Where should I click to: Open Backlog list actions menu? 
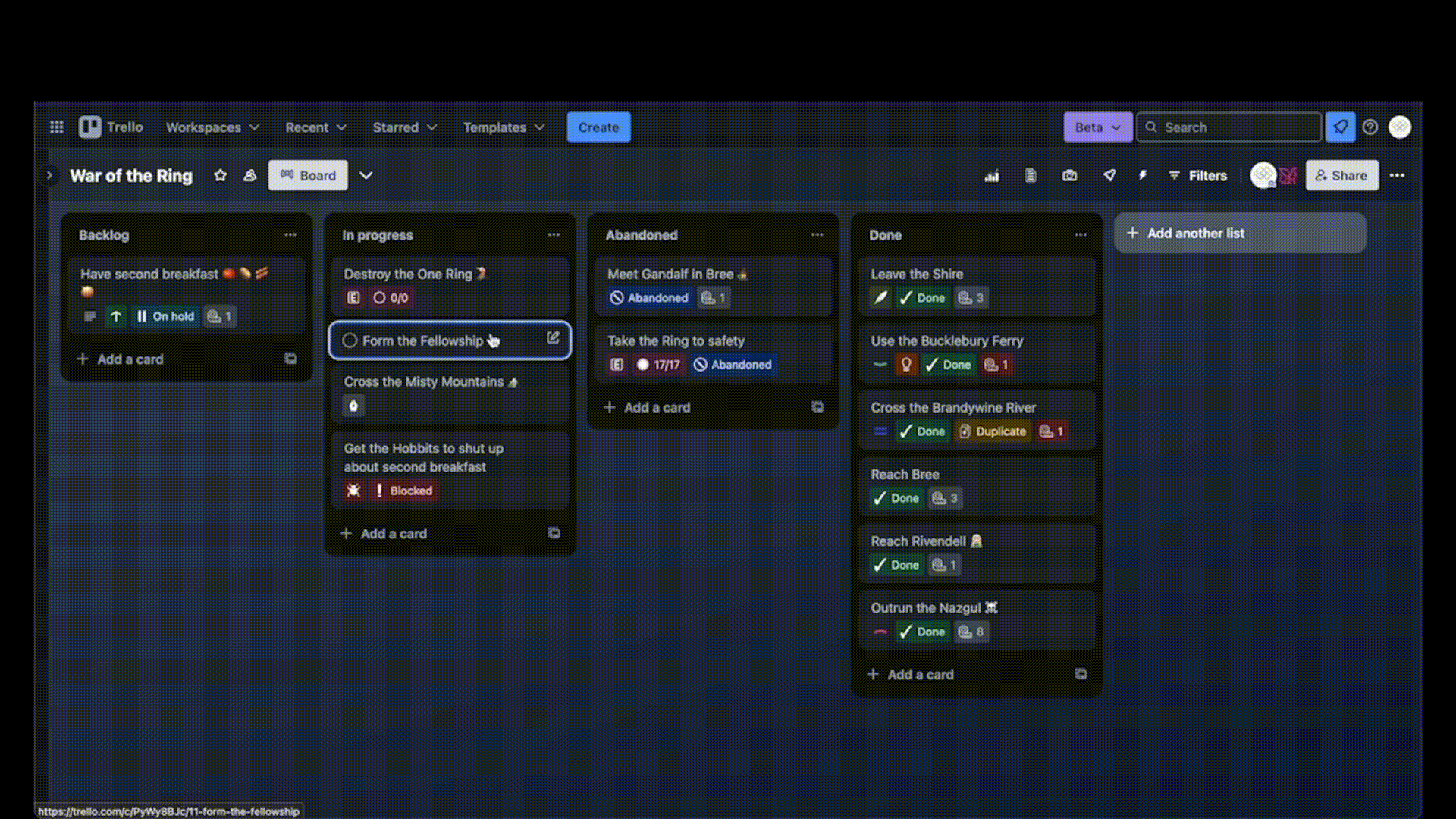pos(290,235)
